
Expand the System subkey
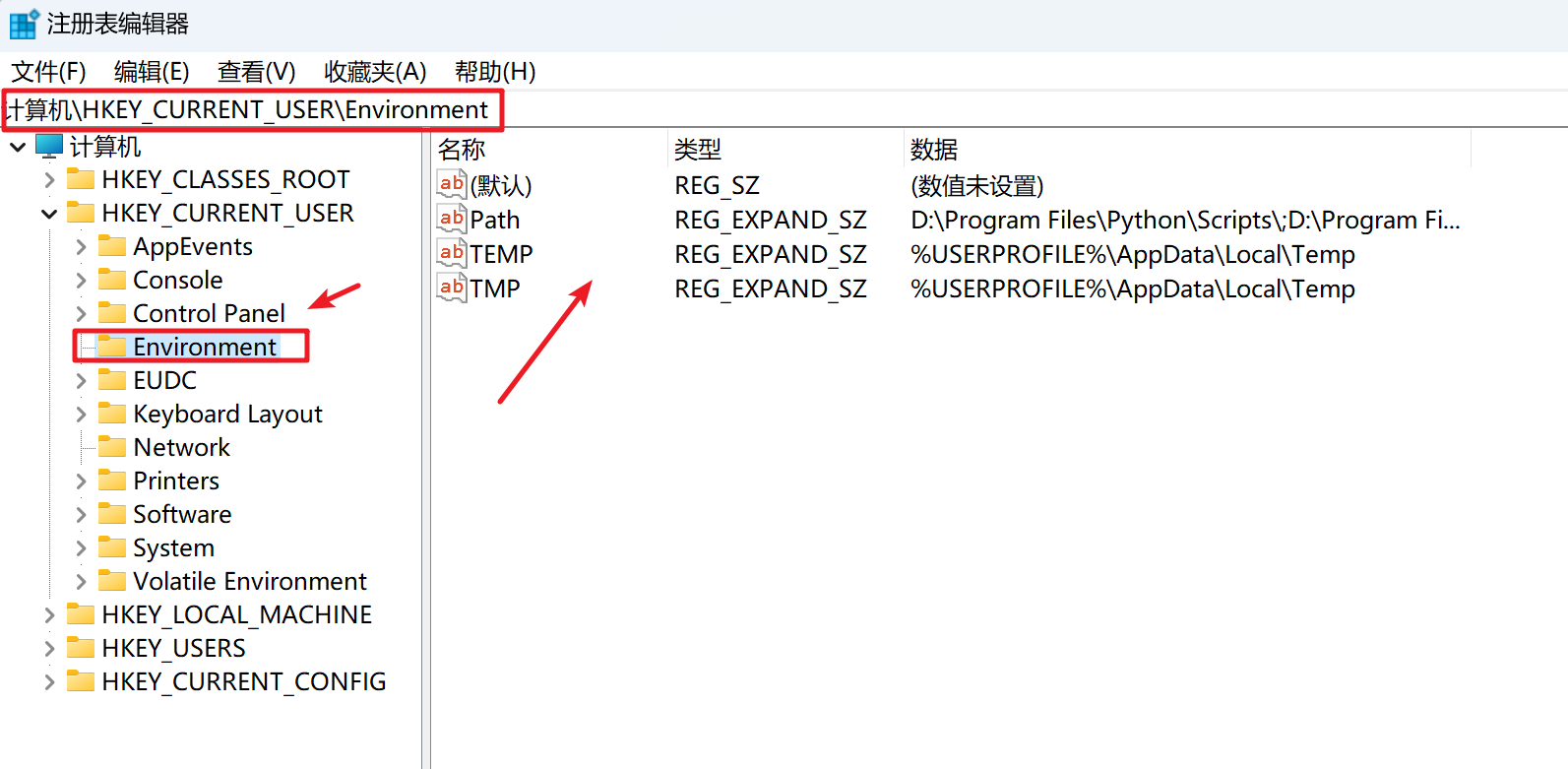[81, 548]
